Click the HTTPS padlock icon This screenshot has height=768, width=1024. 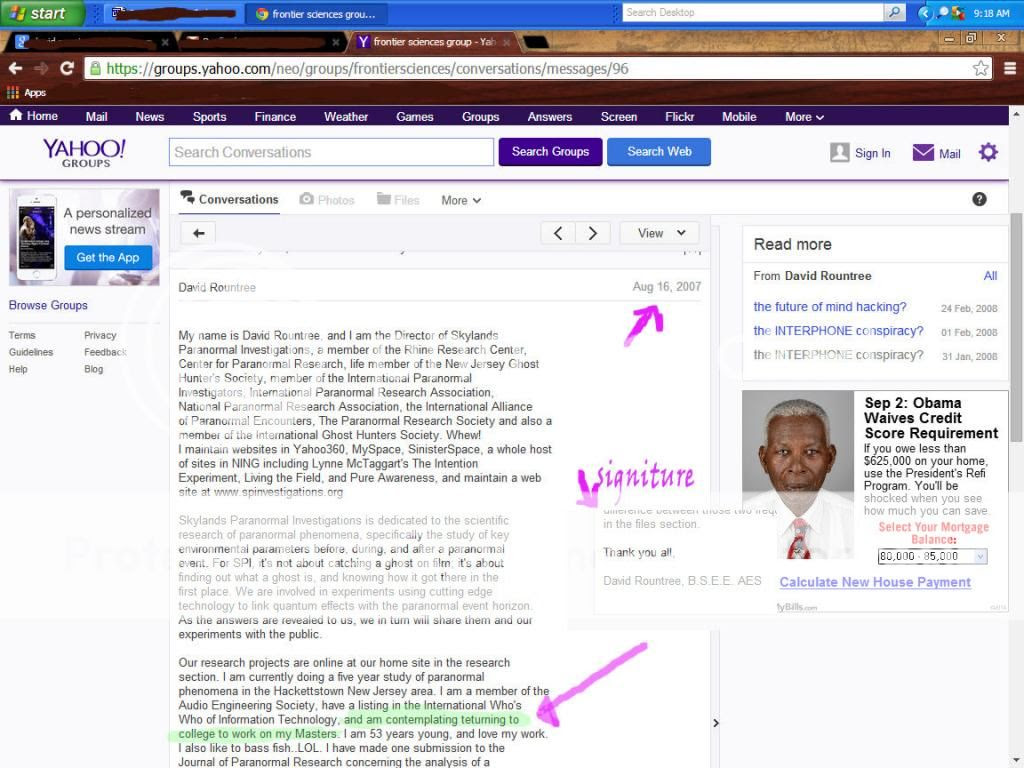[95, 68]
